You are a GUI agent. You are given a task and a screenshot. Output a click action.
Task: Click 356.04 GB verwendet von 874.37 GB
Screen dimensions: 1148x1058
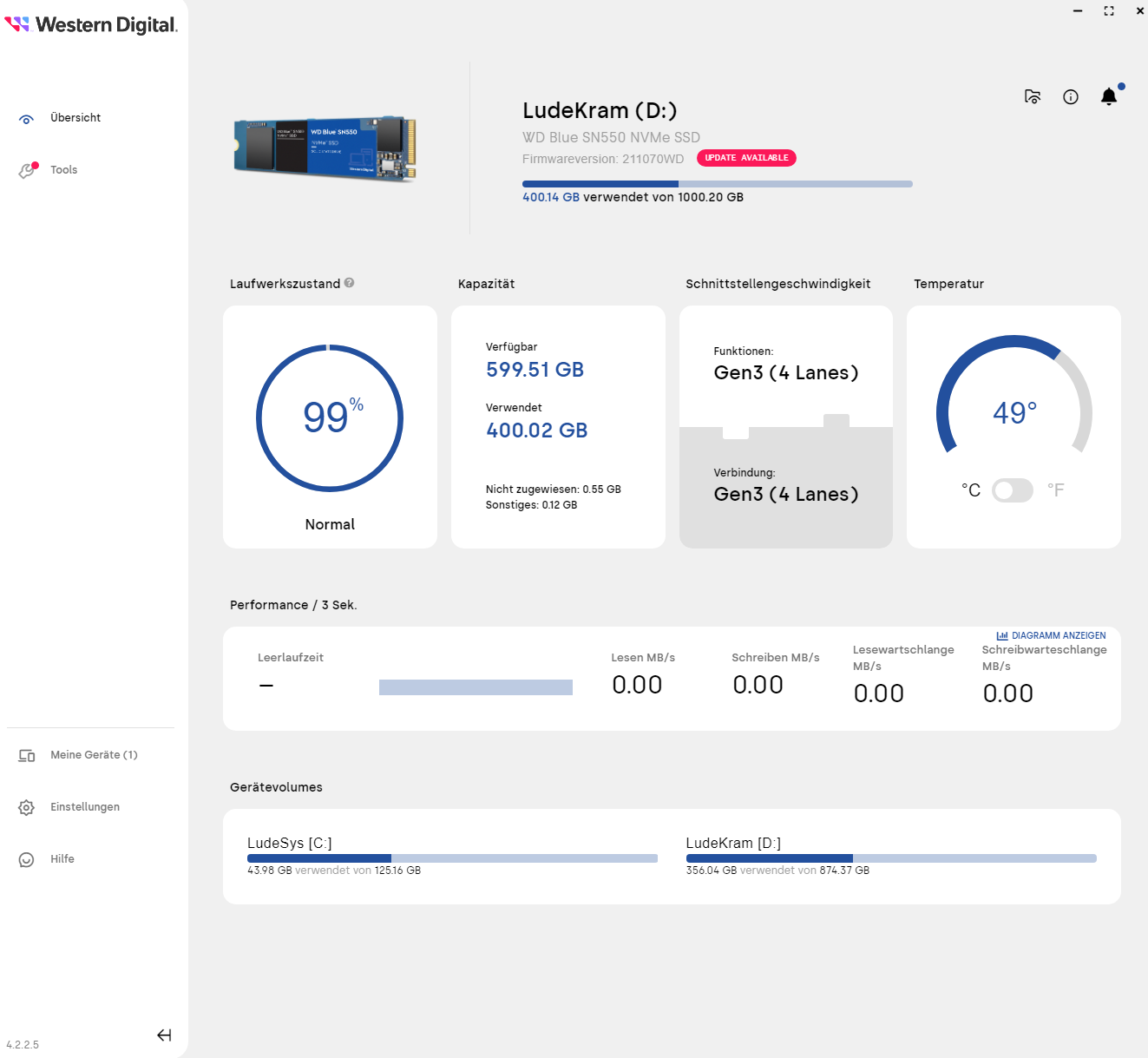(777, 871)
